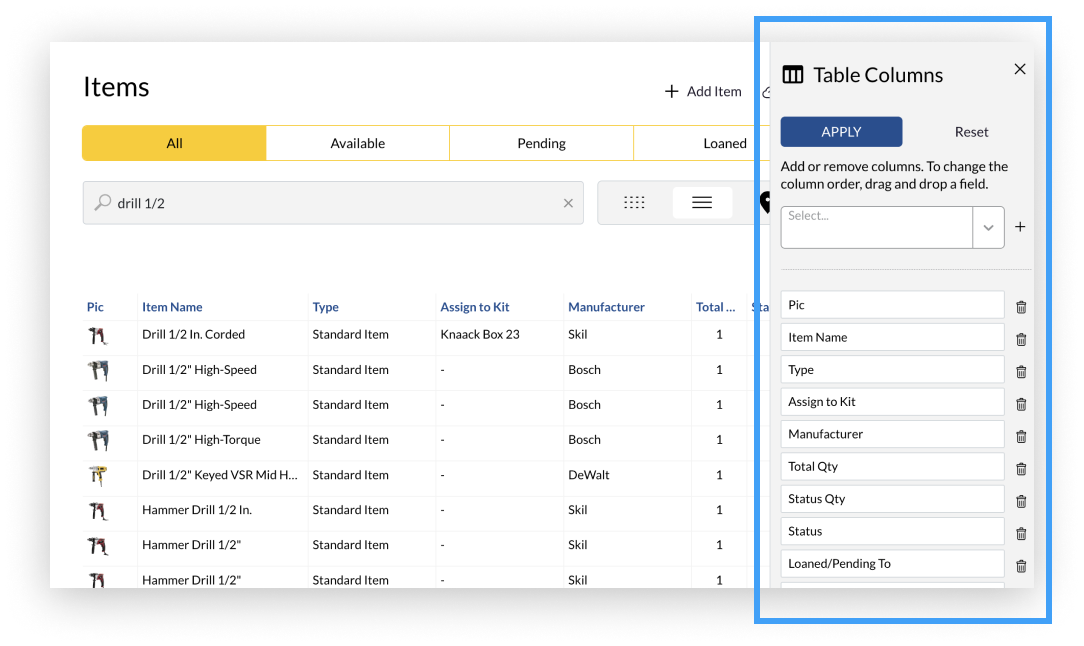The width and height of the screenshot is (1084, 646).
Task: Delete the Pic column with its trash icon
Action: coord(1021,306)
